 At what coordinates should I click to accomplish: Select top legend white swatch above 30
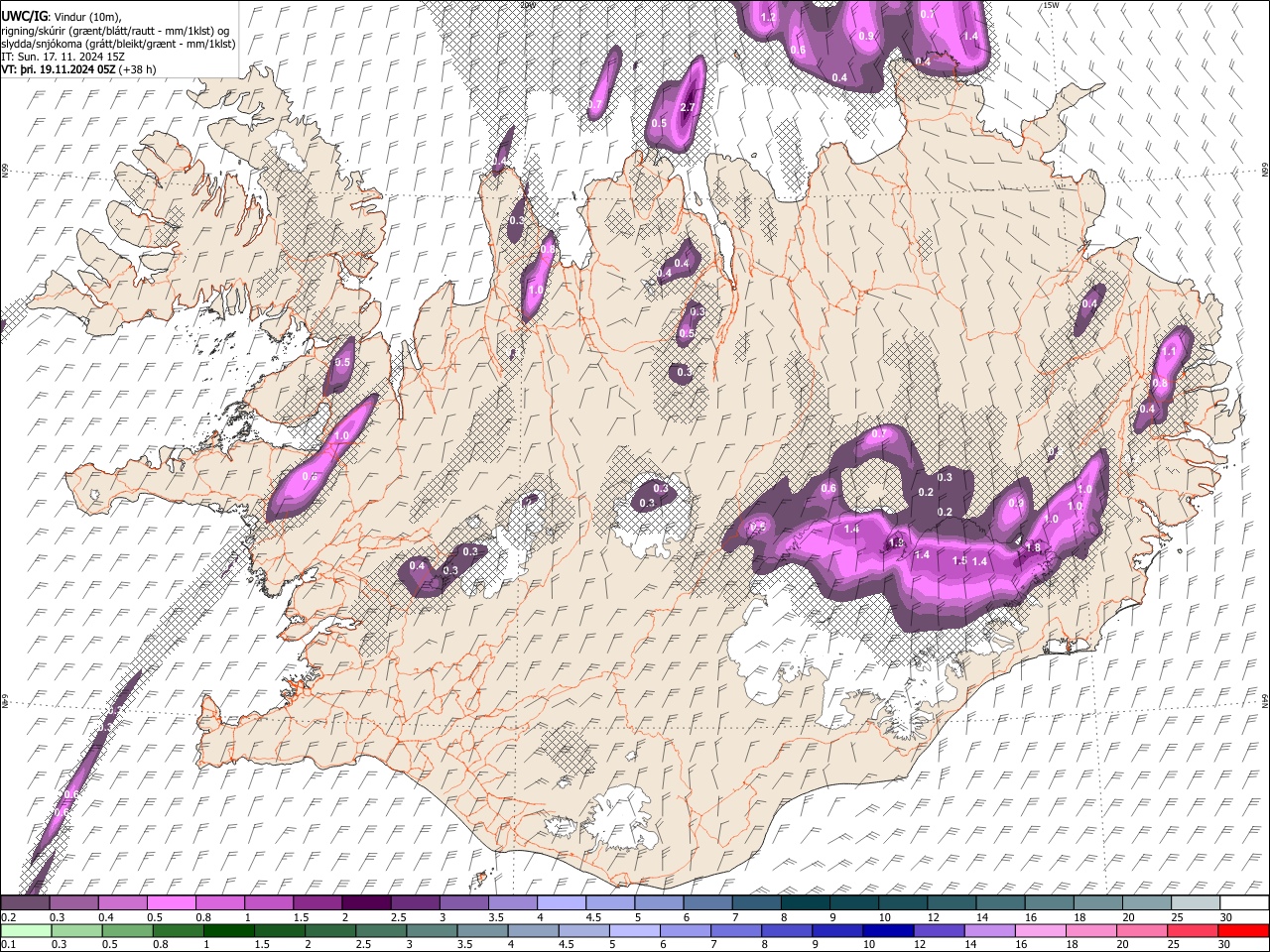(1245, 903)
